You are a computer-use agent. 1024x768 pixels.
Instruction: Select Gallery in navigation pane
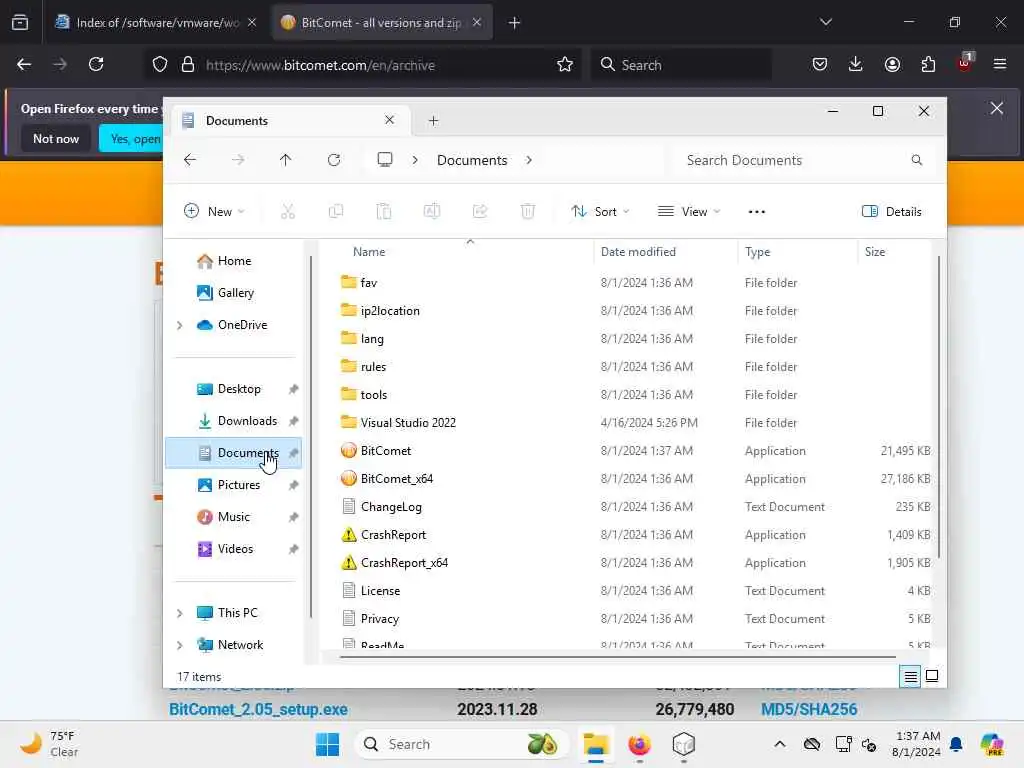(x=234, y=293)
